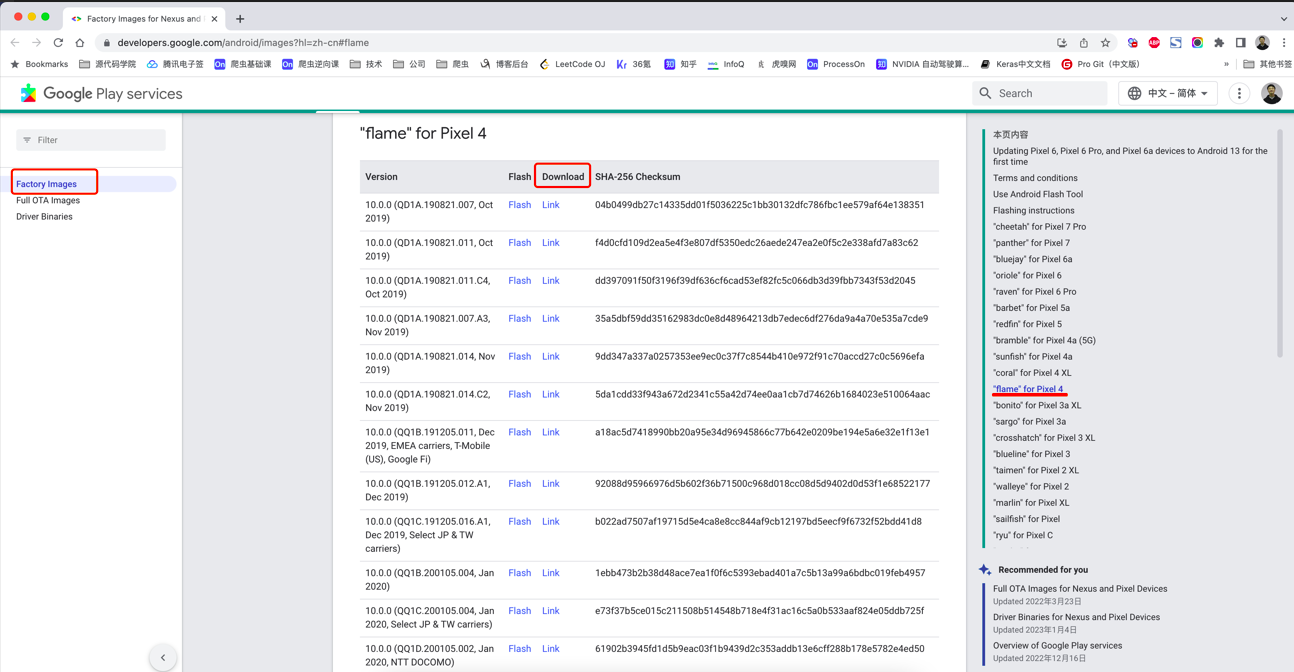Click the address bar URL
The height and width of the screenshot is (672, 1294).
243,43
